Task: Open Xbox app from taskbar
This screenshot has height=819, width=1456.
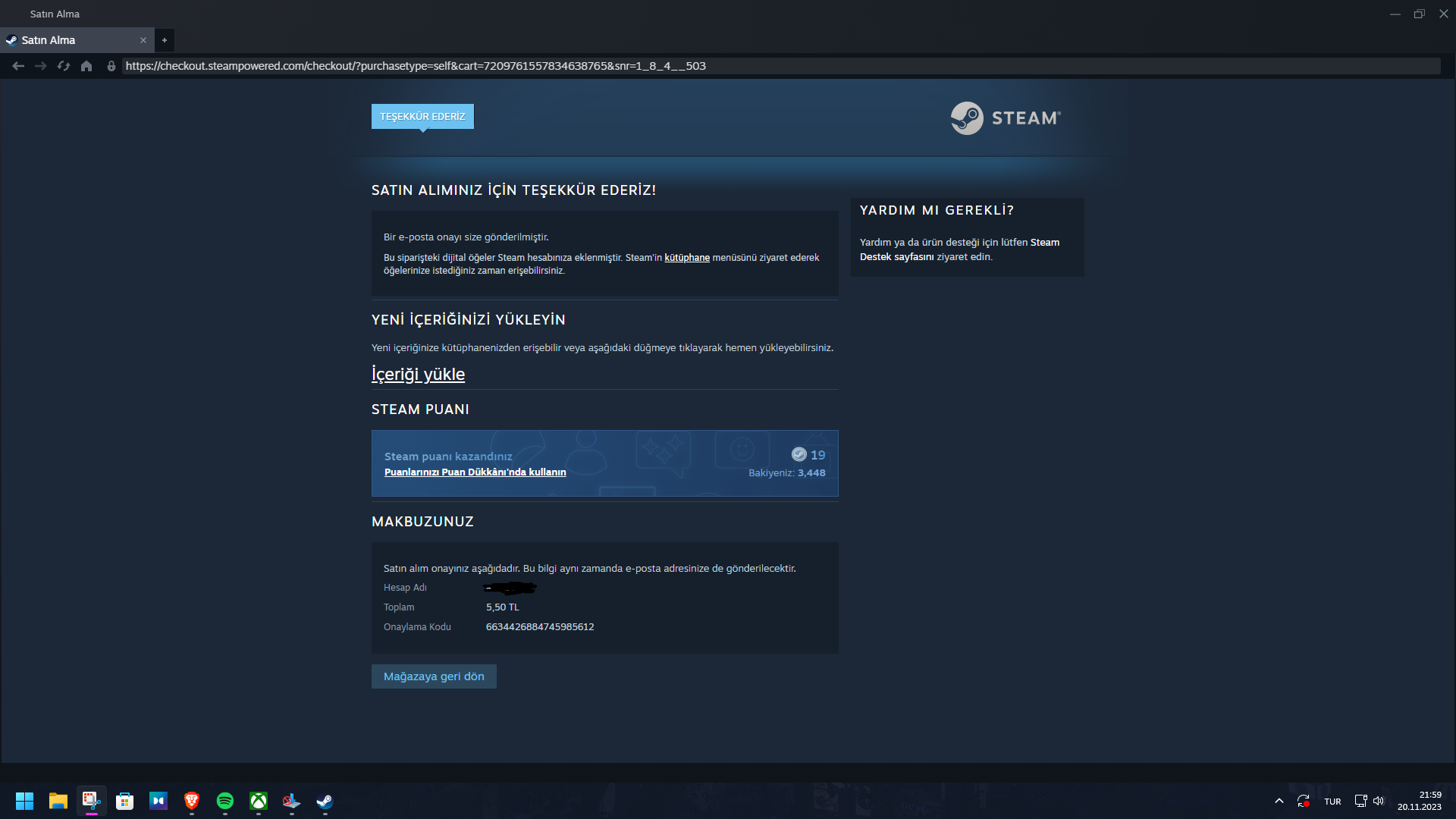Action: click(259, 801)
